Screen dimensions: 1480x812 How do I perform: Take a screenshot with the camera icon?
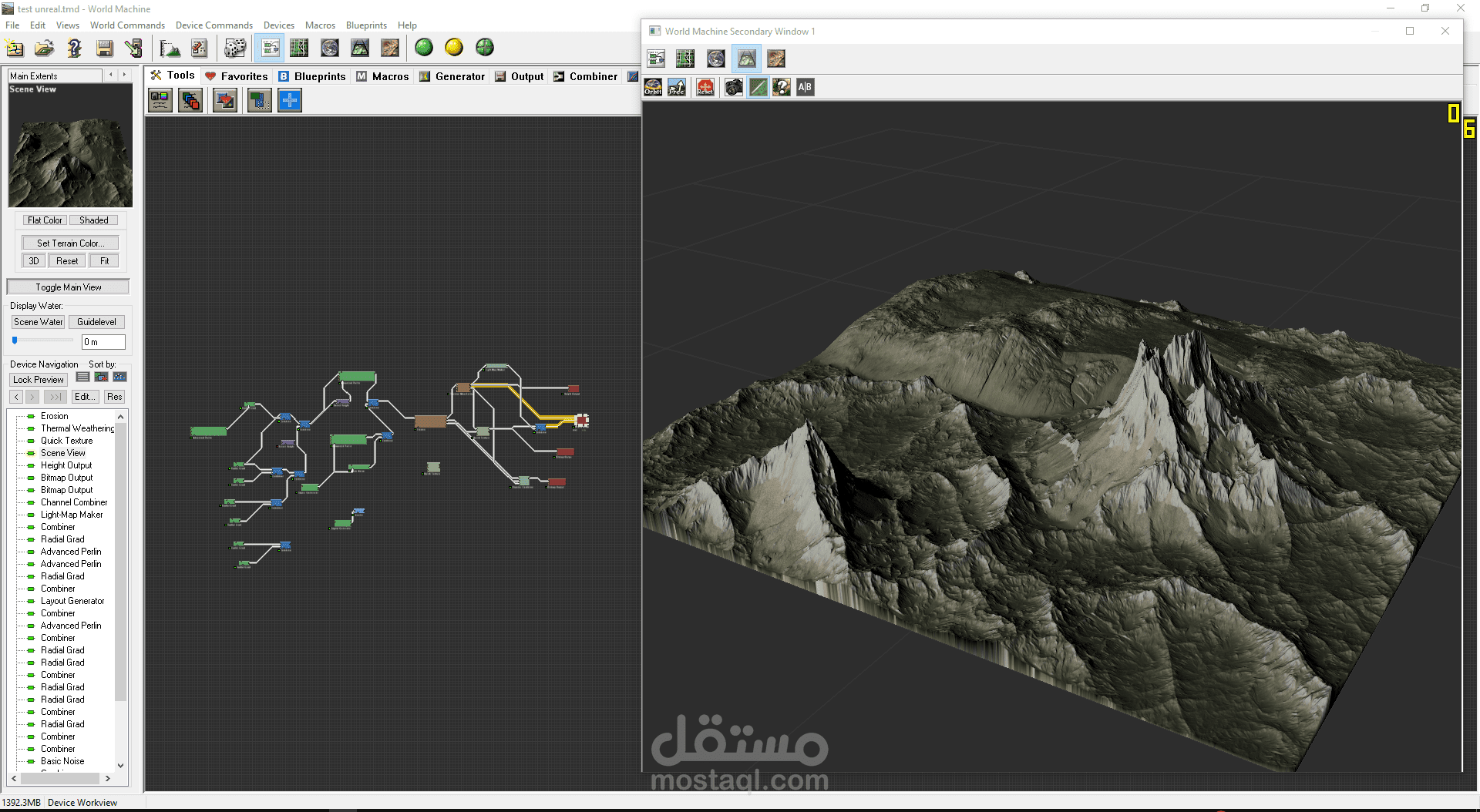pos(734,87)
